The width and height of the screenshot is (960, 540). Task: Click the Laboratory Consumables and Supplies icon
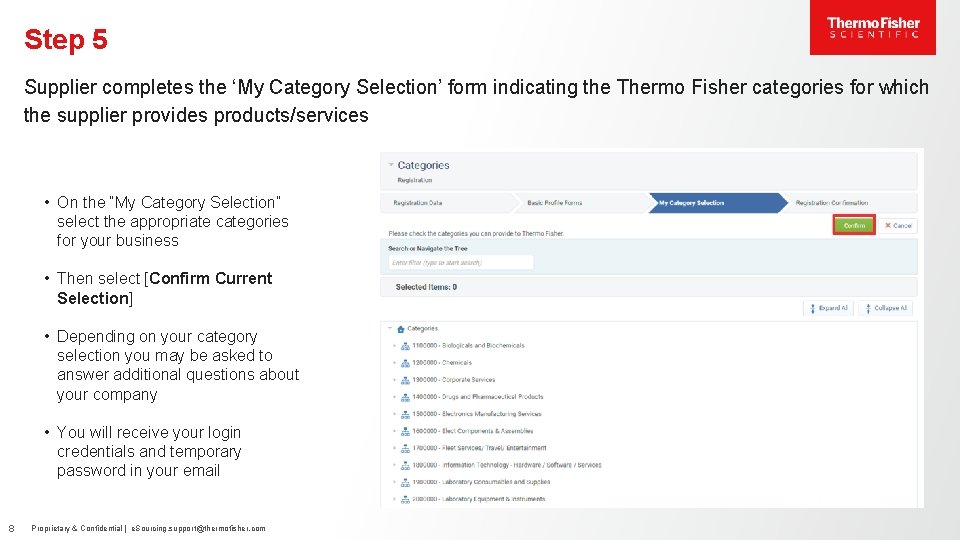pos(405,482)
